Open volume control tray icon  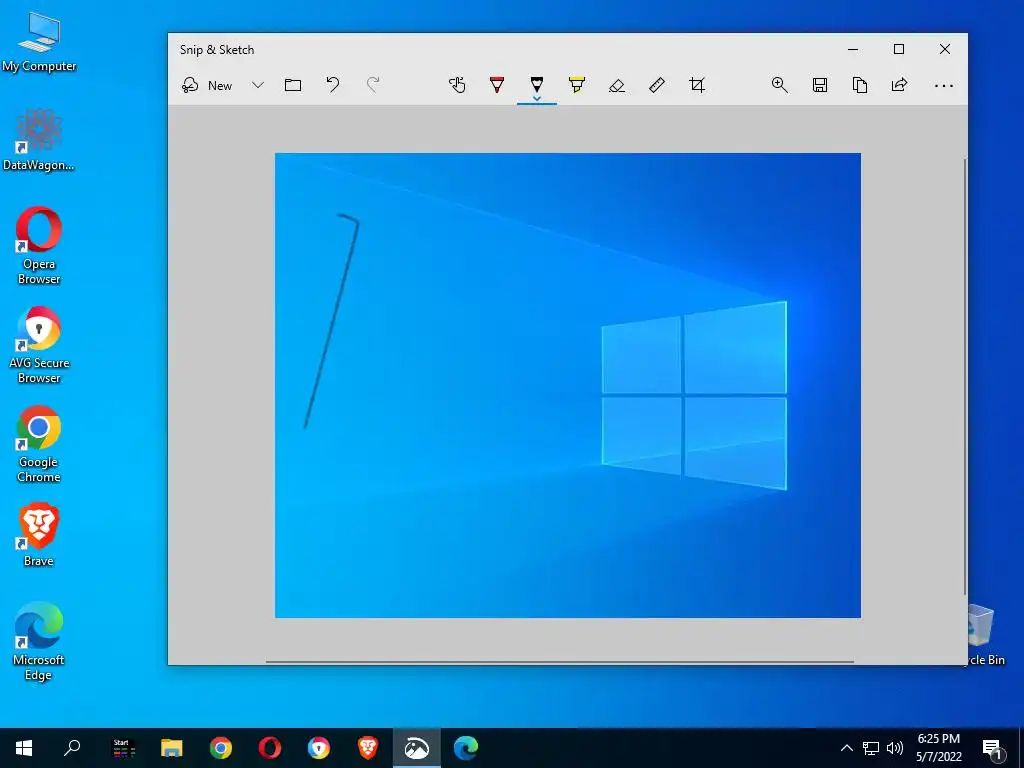pyautogui.click(x=895, y=748)
